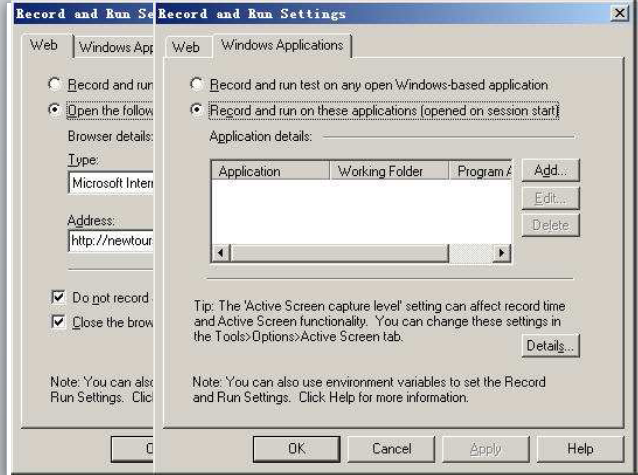Open the Details... button
638x475 pixels.
[x=550, y=346]
